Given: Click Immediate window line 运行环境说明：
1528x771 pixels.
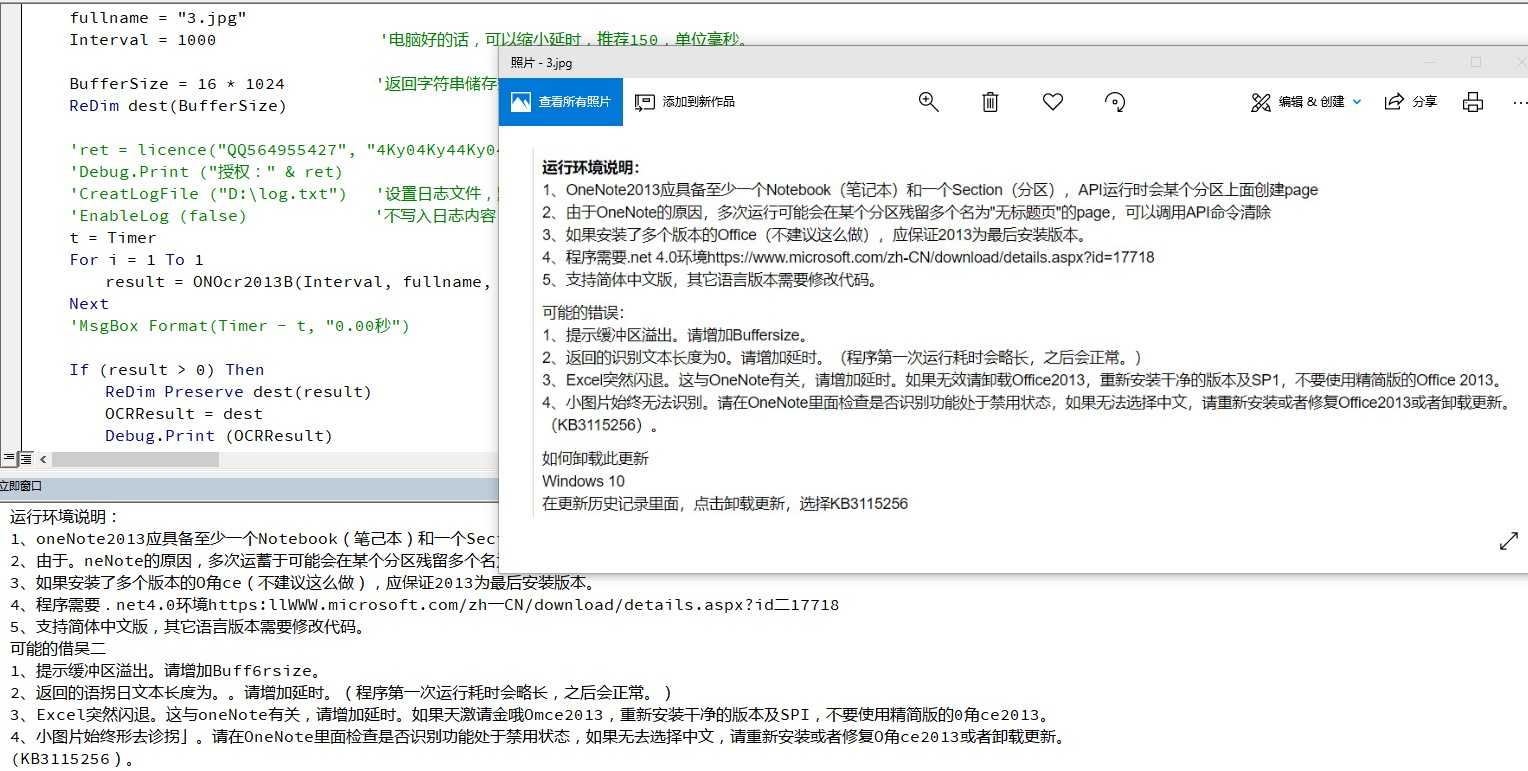Looking at the screenshot, I should click(x=65, y=517).
